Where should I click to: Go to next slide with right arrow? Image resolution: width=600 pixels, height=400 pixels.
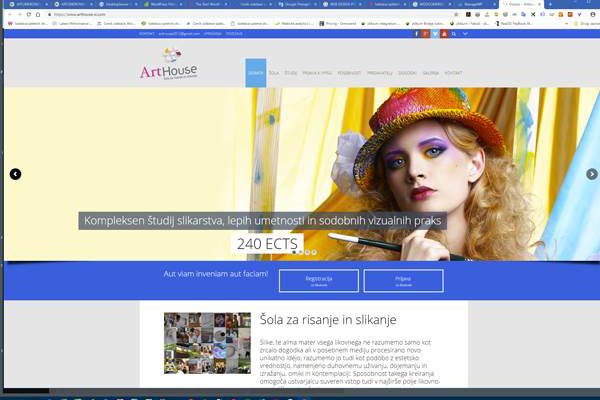592,174
